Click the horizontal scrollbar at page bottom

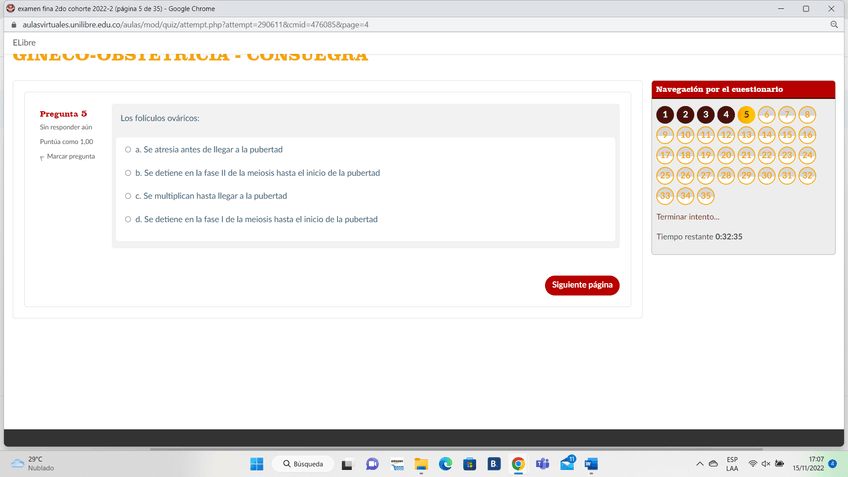click(456, 449)
